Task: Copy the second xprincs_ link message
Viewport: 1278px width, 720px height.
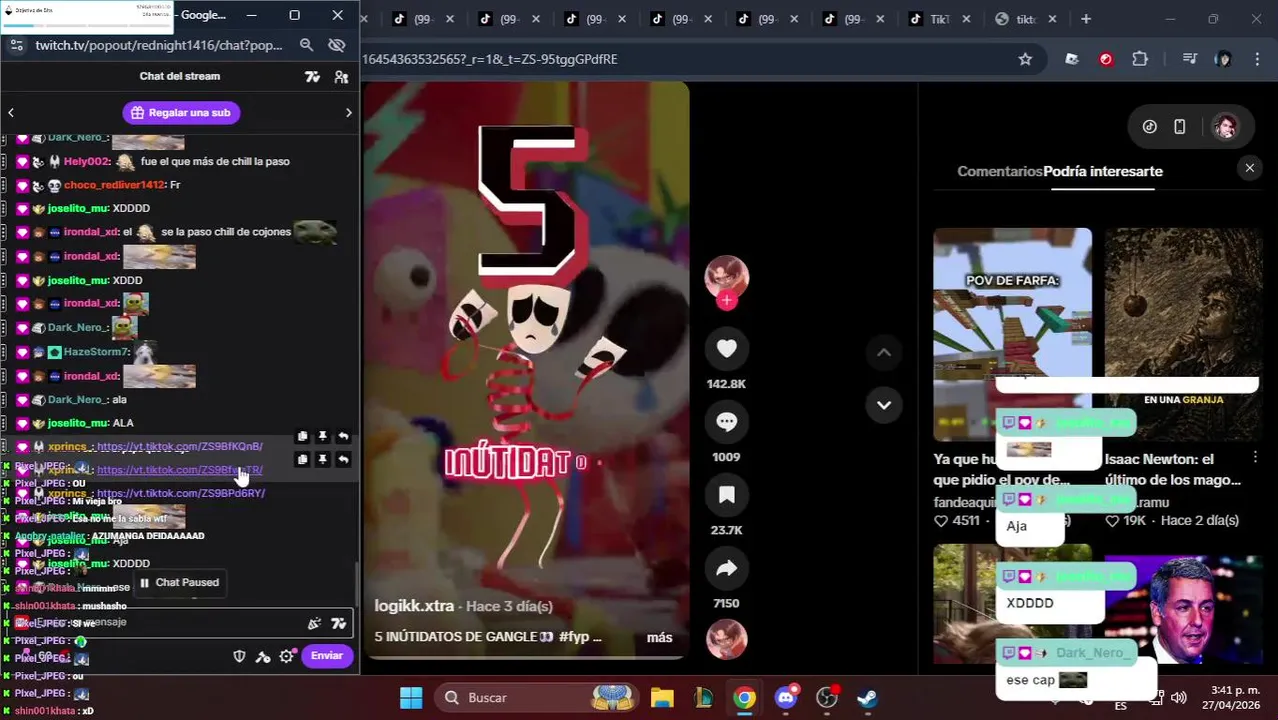Action: 302,459
